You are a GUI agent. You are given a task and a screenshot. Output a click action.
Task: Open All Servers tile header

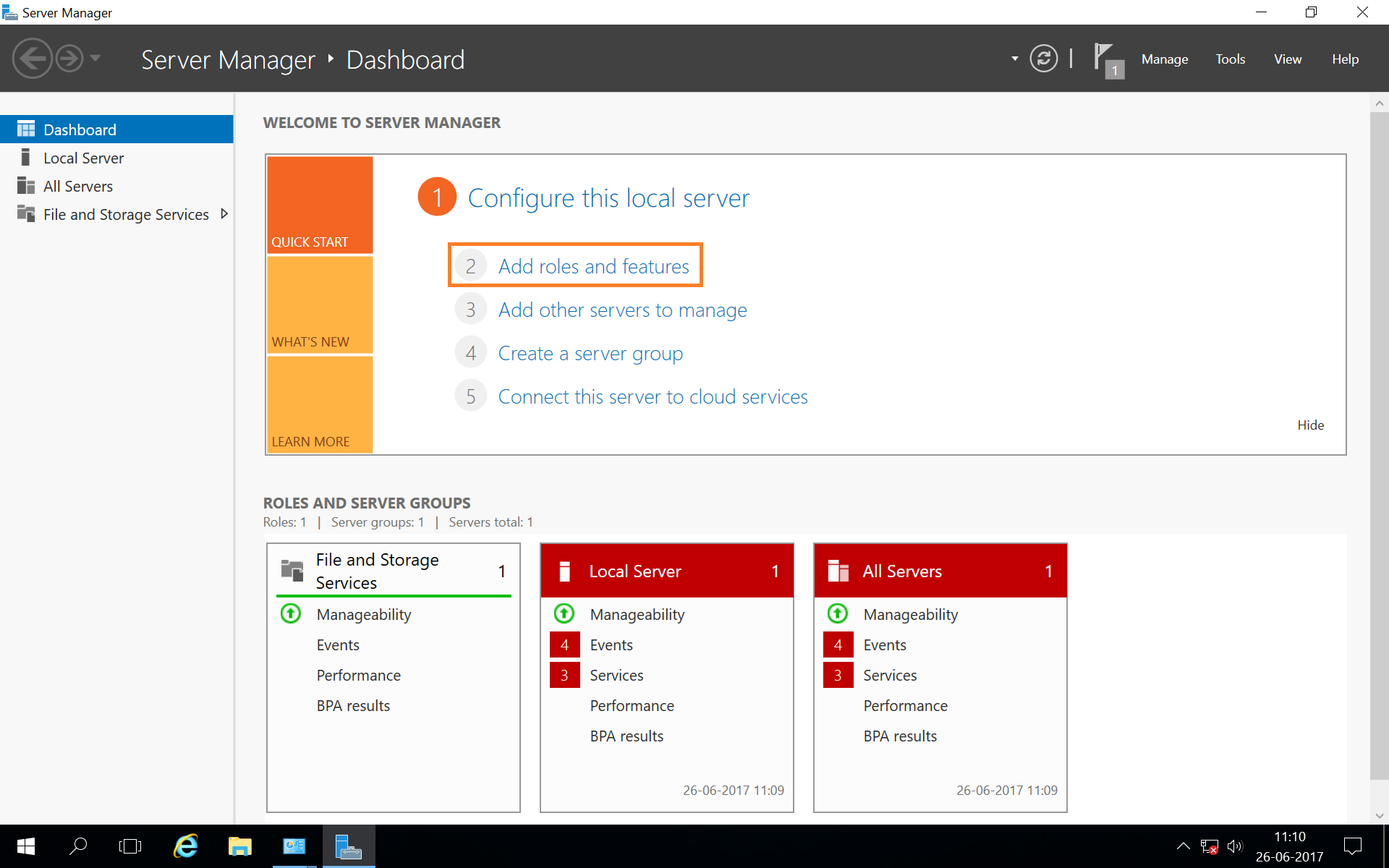(x=940, y=571)
